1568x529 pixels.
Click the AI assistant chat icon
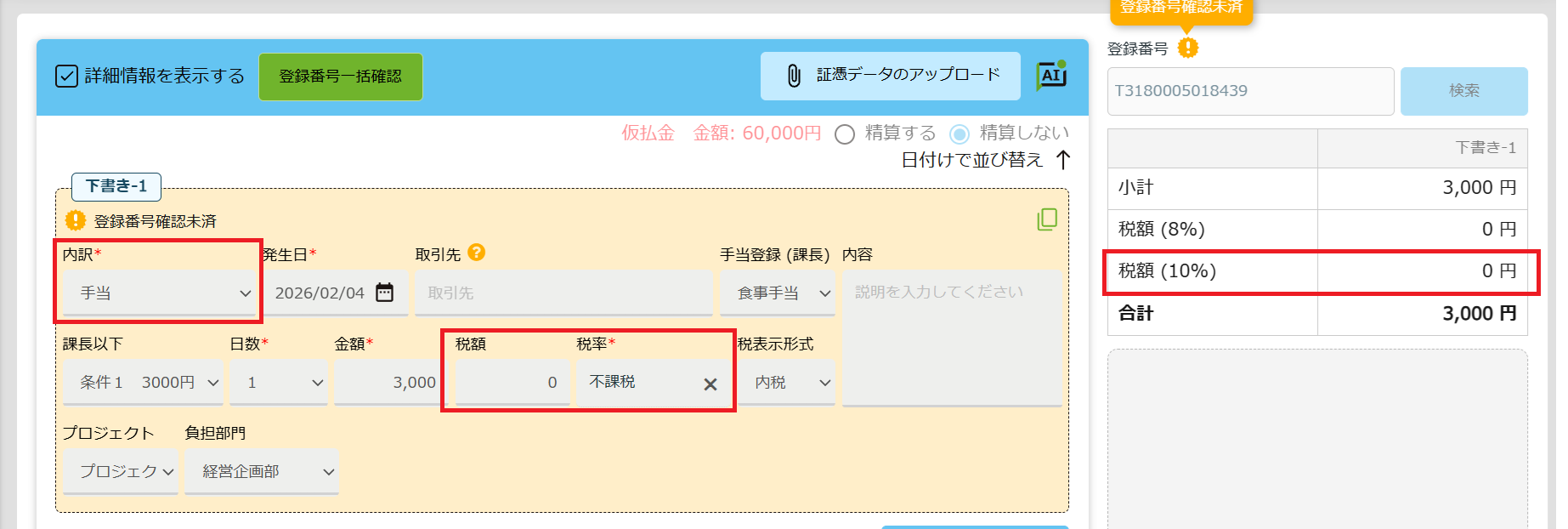pos(1051,76)
